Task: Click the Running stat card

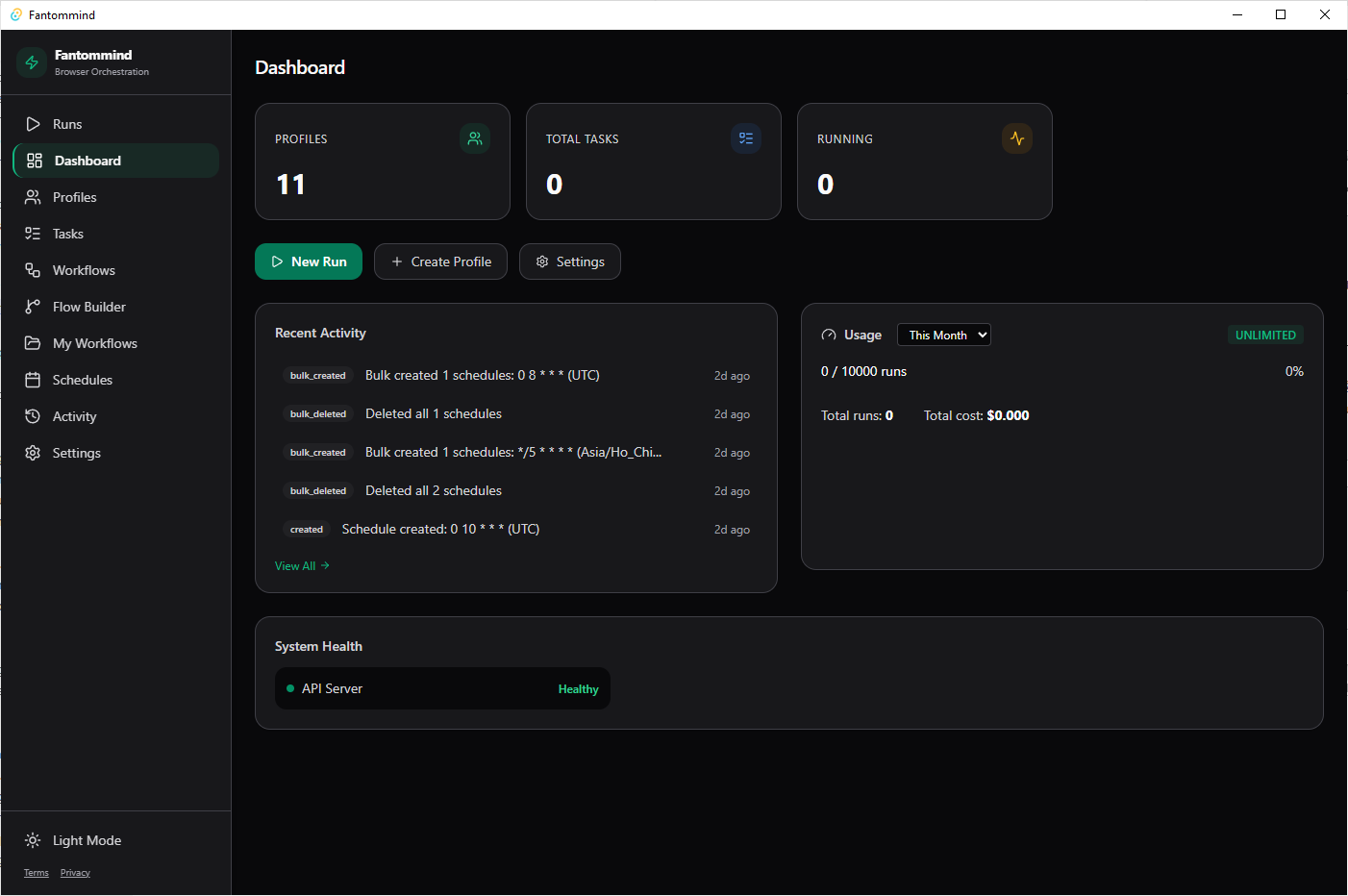Action: pyautogui.click(x=925, y=162)
